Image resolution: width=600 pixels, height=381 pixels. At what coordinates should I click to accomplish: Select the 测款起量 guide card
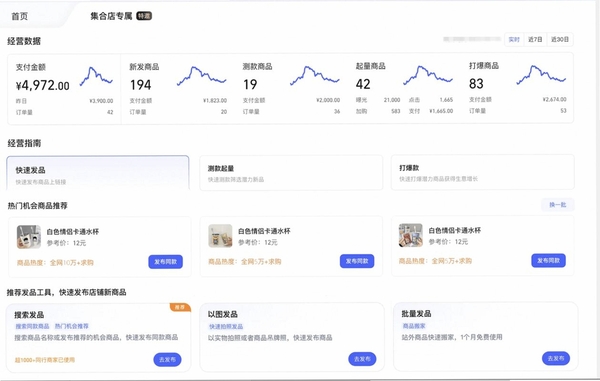[291, 173]
